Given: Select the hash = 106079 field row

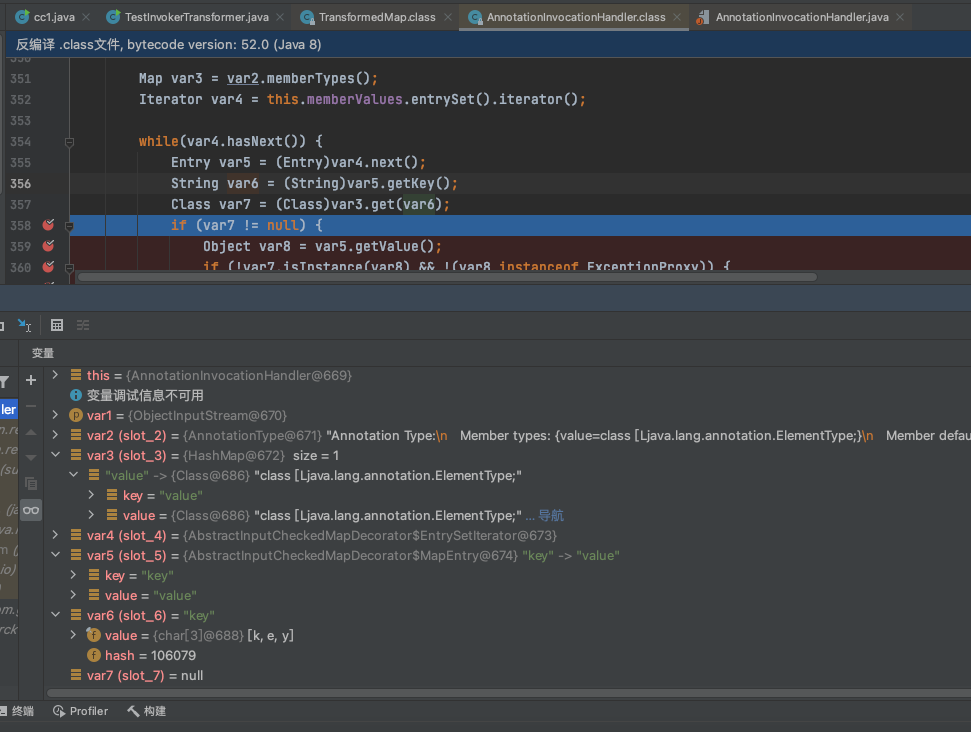Looking at the screenshot, I should pyautogui.click(x=507, y=655).
